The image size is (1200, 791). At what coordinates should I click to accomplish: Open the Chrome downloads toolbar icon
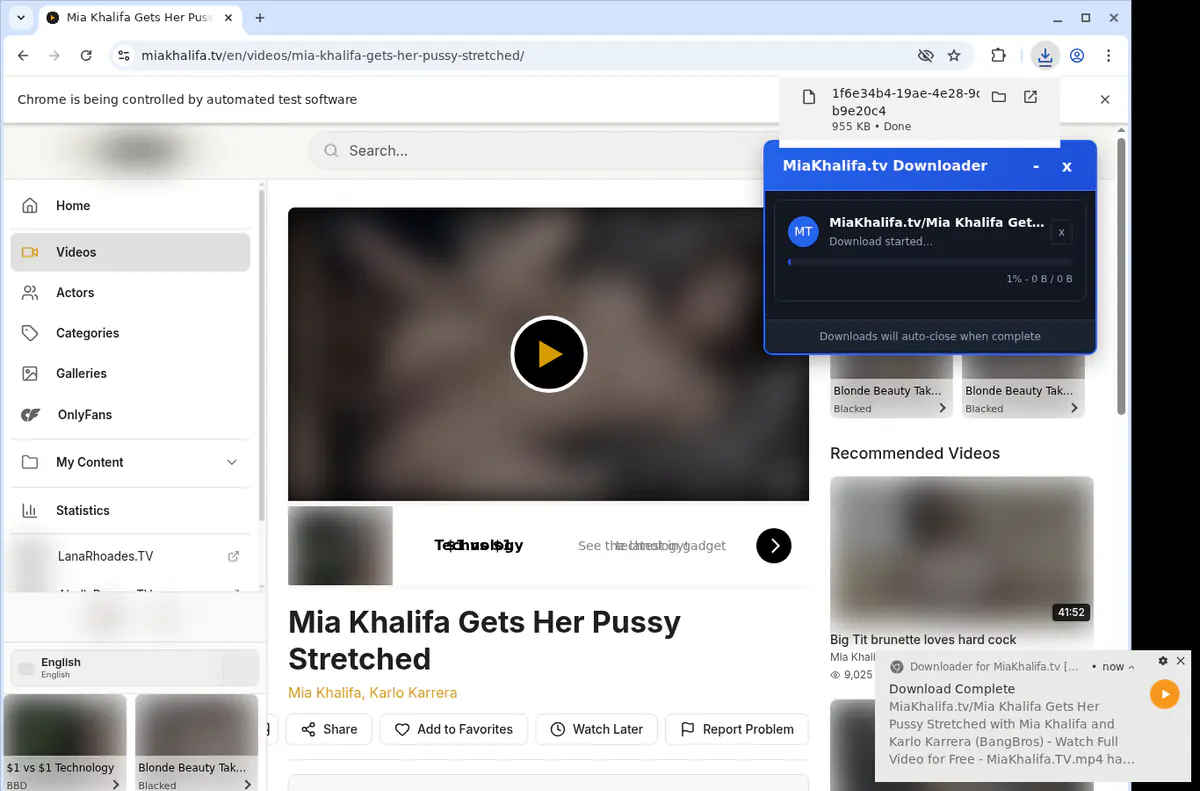pyautogui.click(x=1045, y=56)
